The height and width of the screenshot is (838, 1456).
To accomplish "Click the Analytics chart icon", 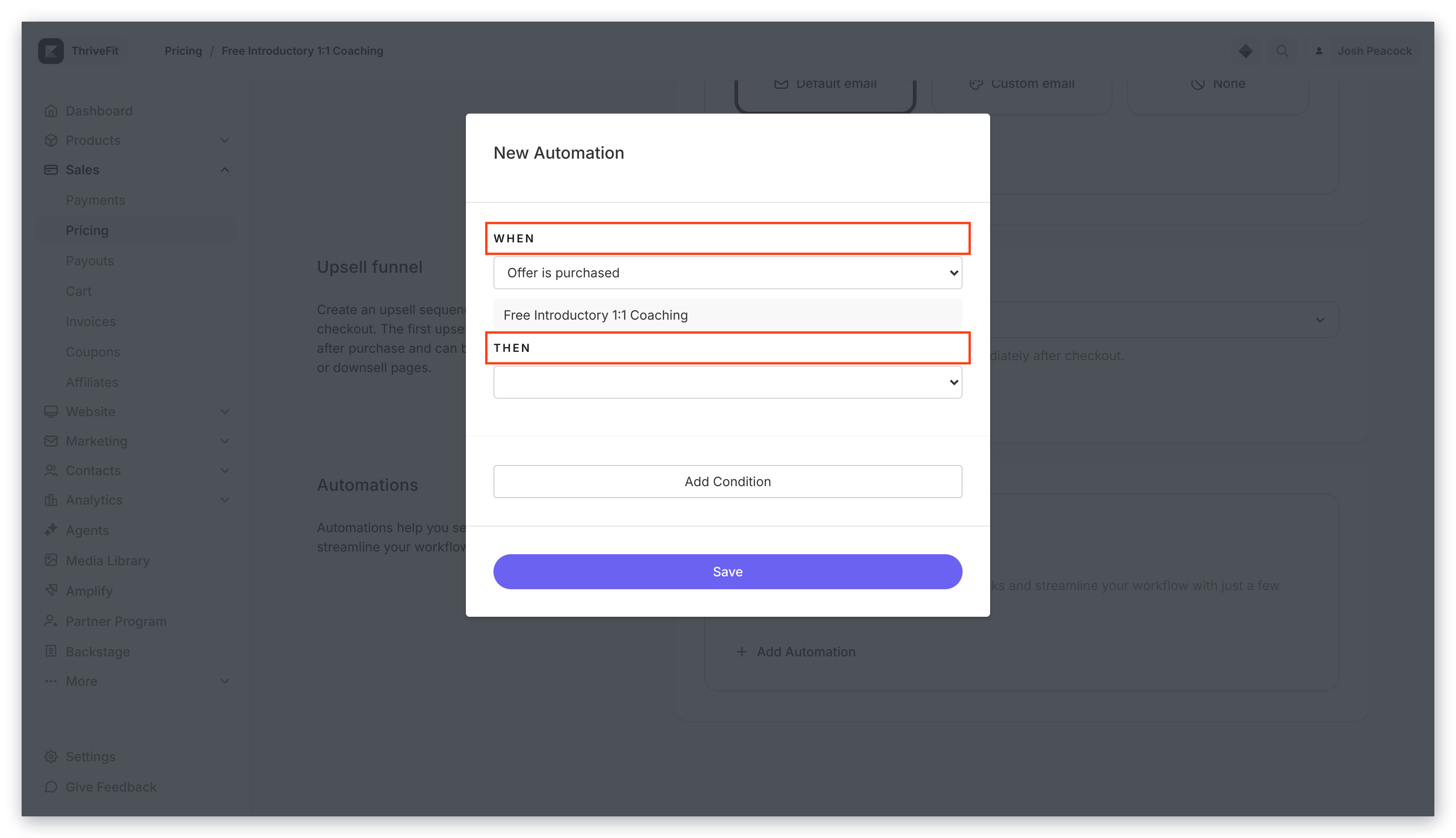I will tap(51, 499).
